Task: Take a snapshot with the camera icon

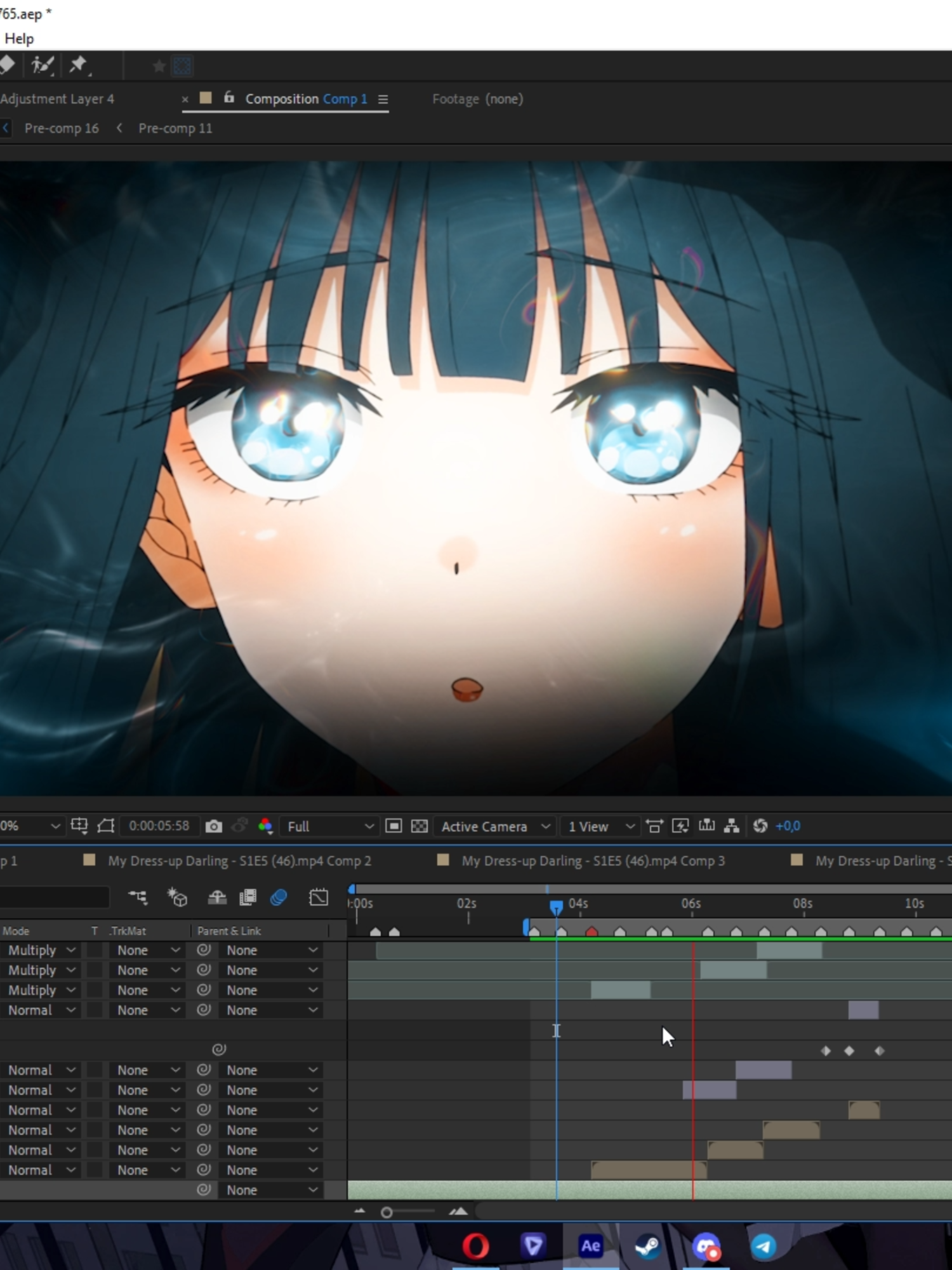Action: 214,826
